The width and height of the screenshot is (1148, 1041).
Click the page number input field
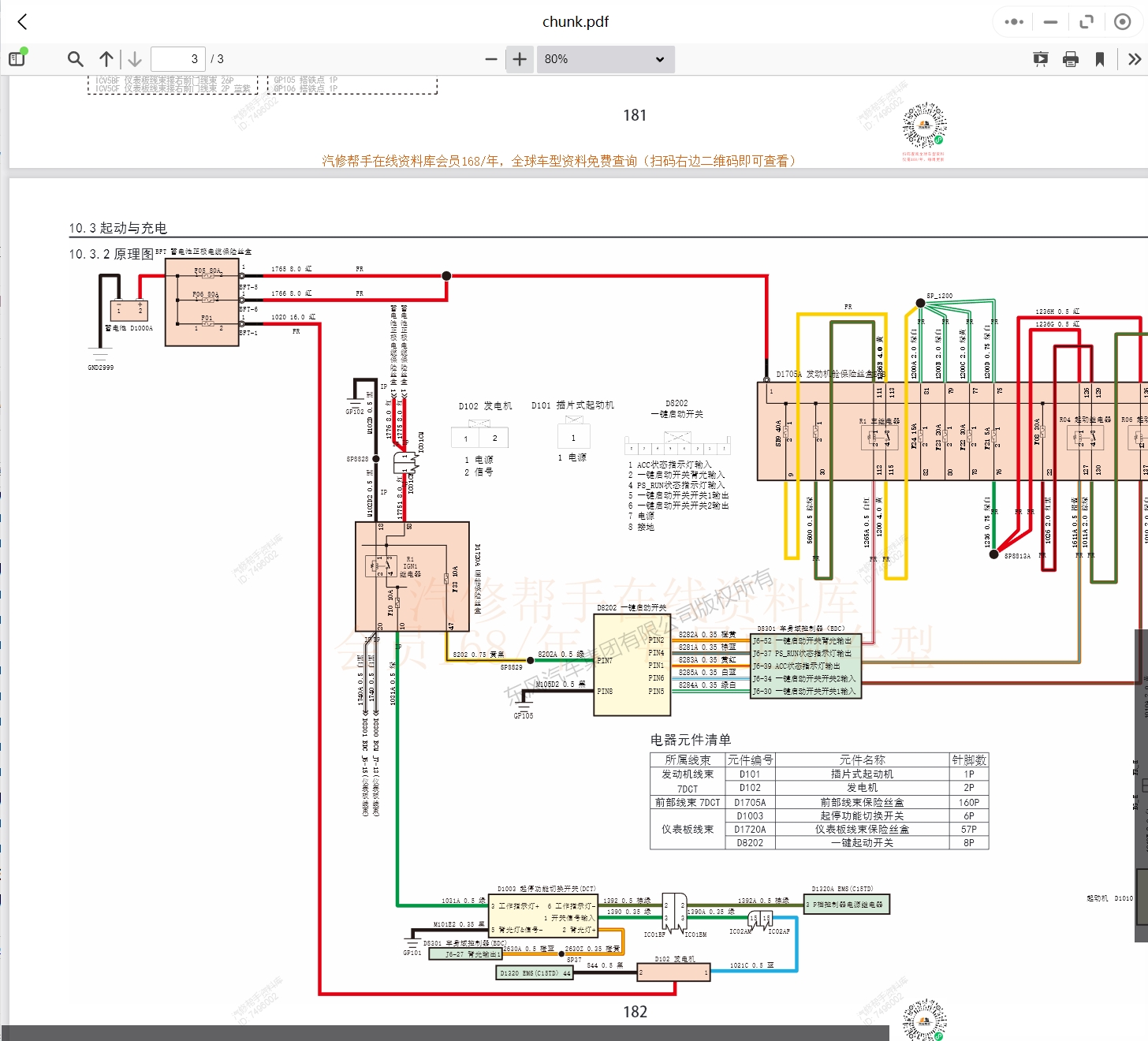point(177,59)
